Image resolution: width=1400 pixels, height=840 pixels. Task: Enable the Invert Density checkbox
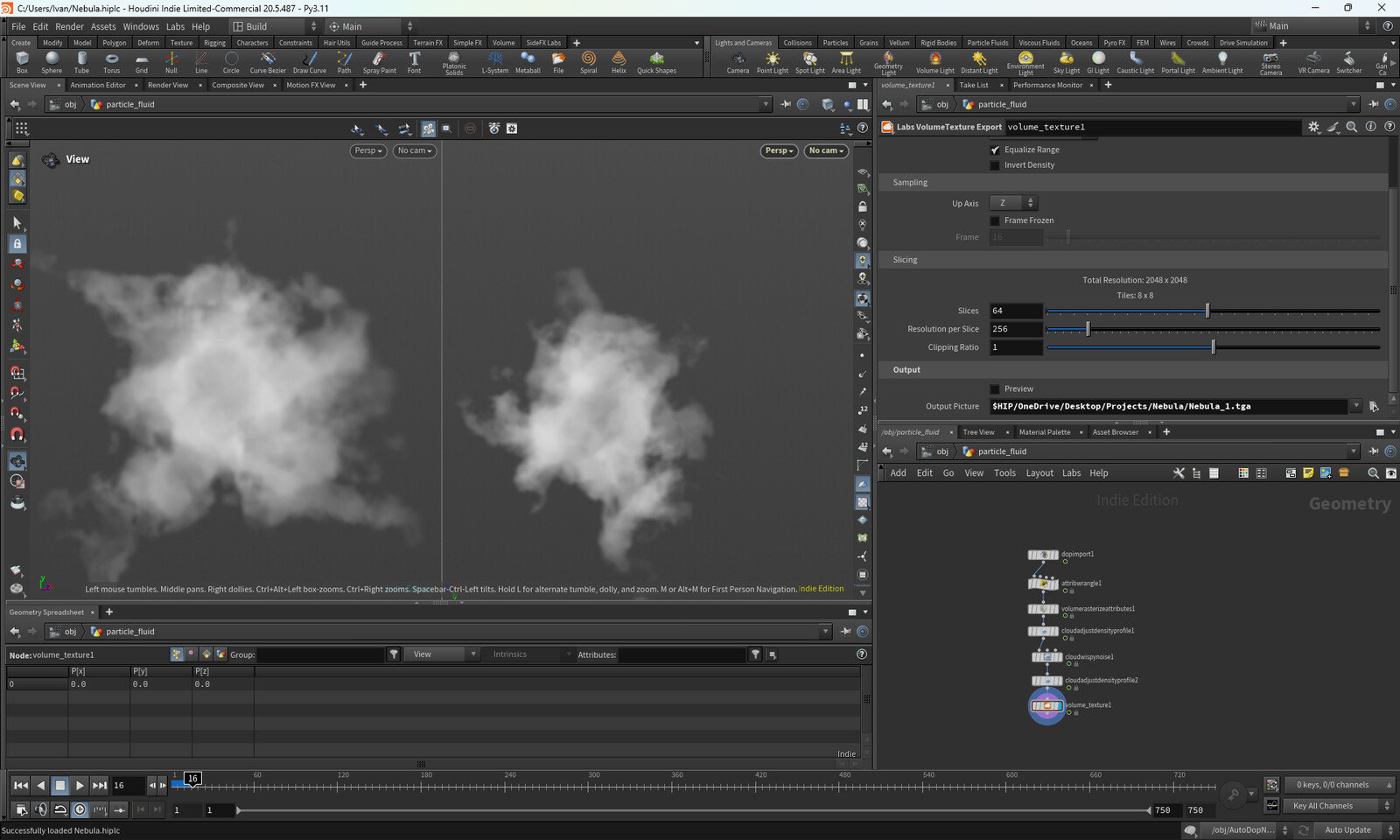[995, 165]
